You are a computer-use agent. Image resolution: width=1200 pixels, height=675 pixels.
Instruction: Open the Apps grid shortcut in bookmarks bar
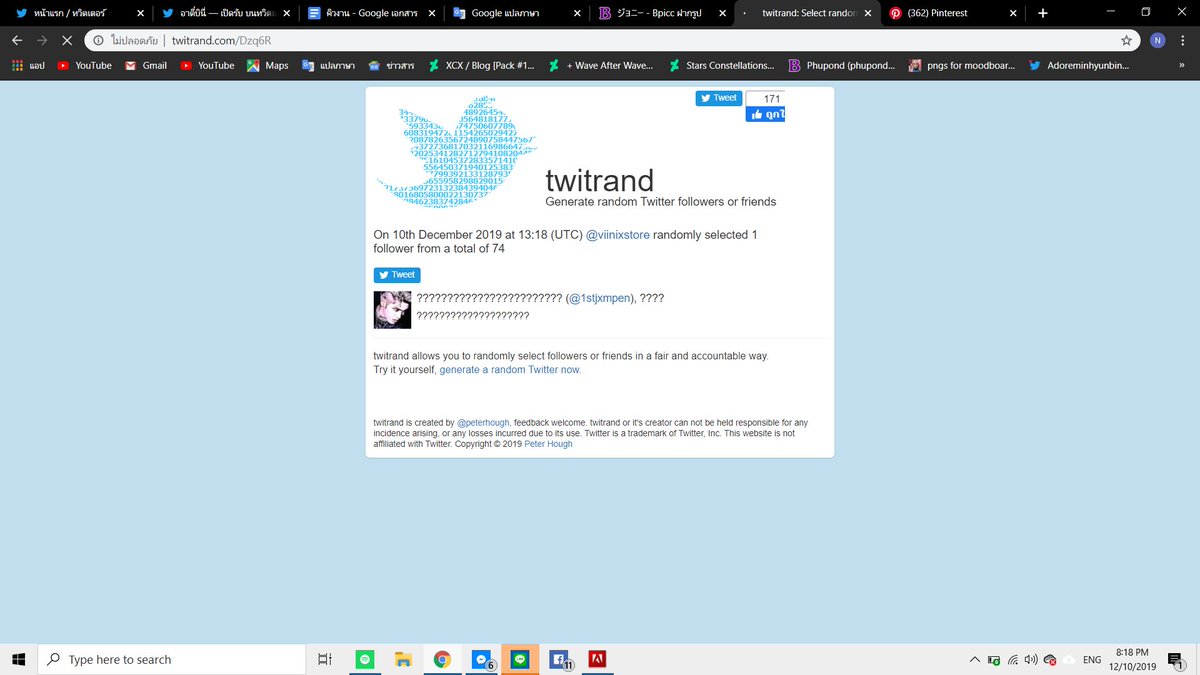pyautogui.click(x=29, y=65)
